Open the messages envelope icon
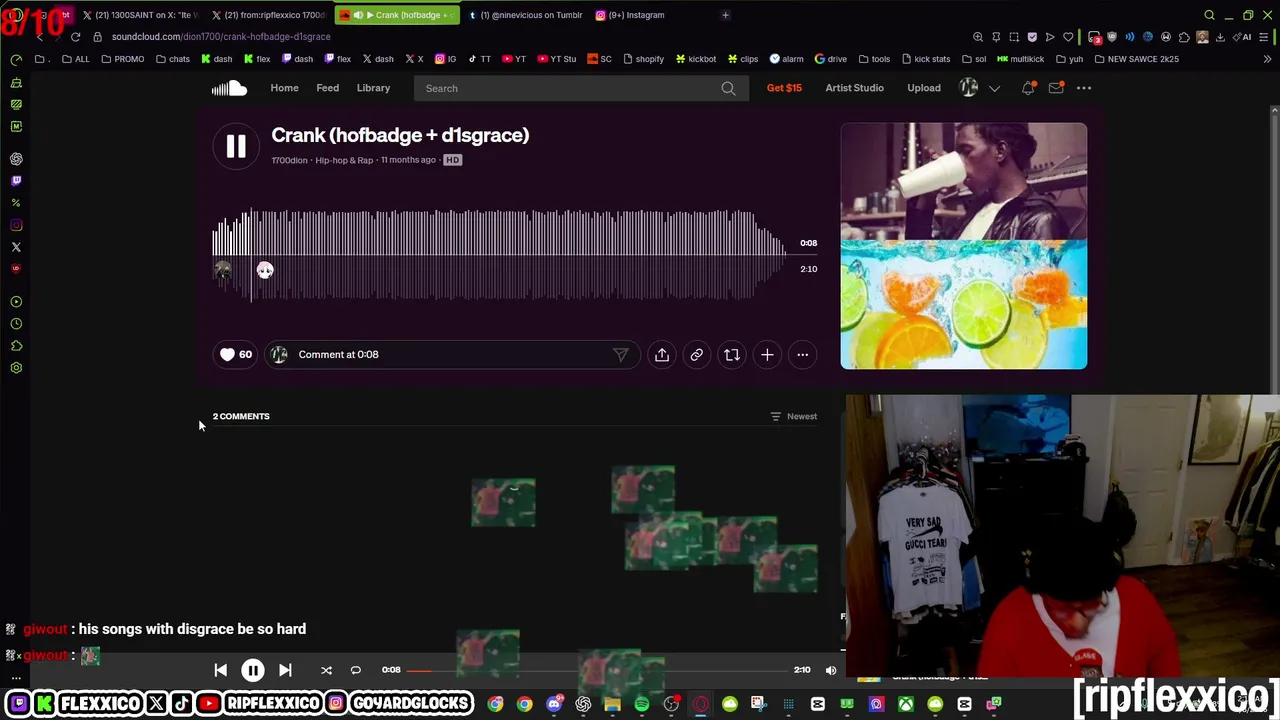This screenshot has width=1280, height=720. (1056, 88)
